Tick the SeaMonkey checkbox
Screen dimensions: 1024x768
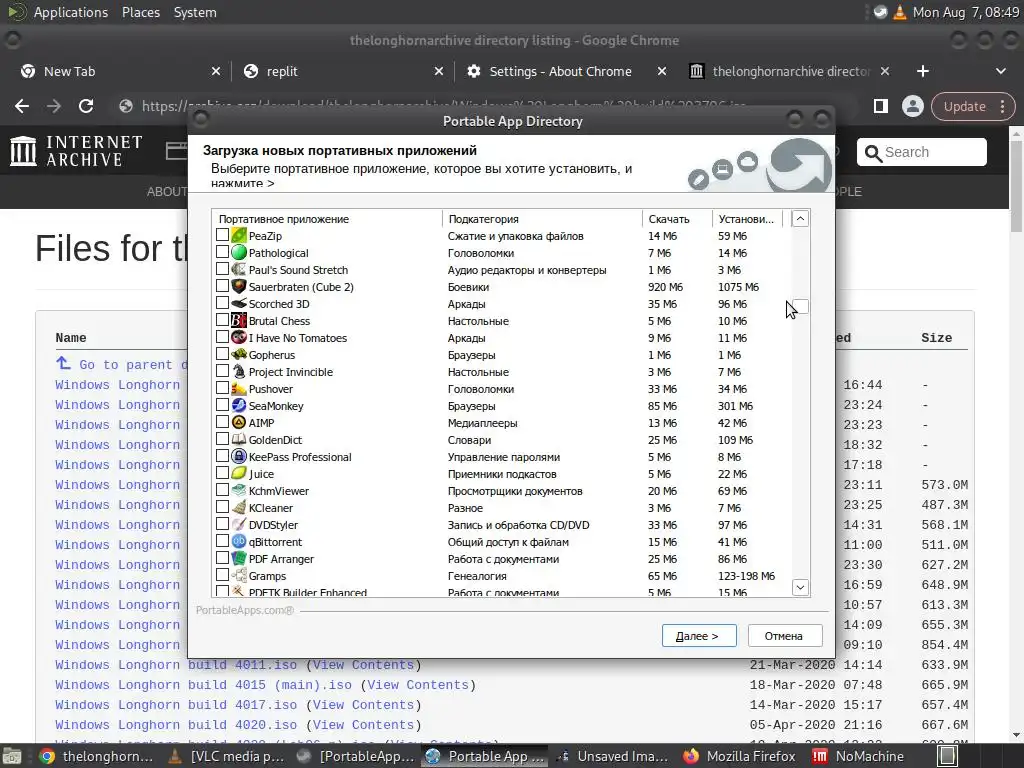point(222,404)
